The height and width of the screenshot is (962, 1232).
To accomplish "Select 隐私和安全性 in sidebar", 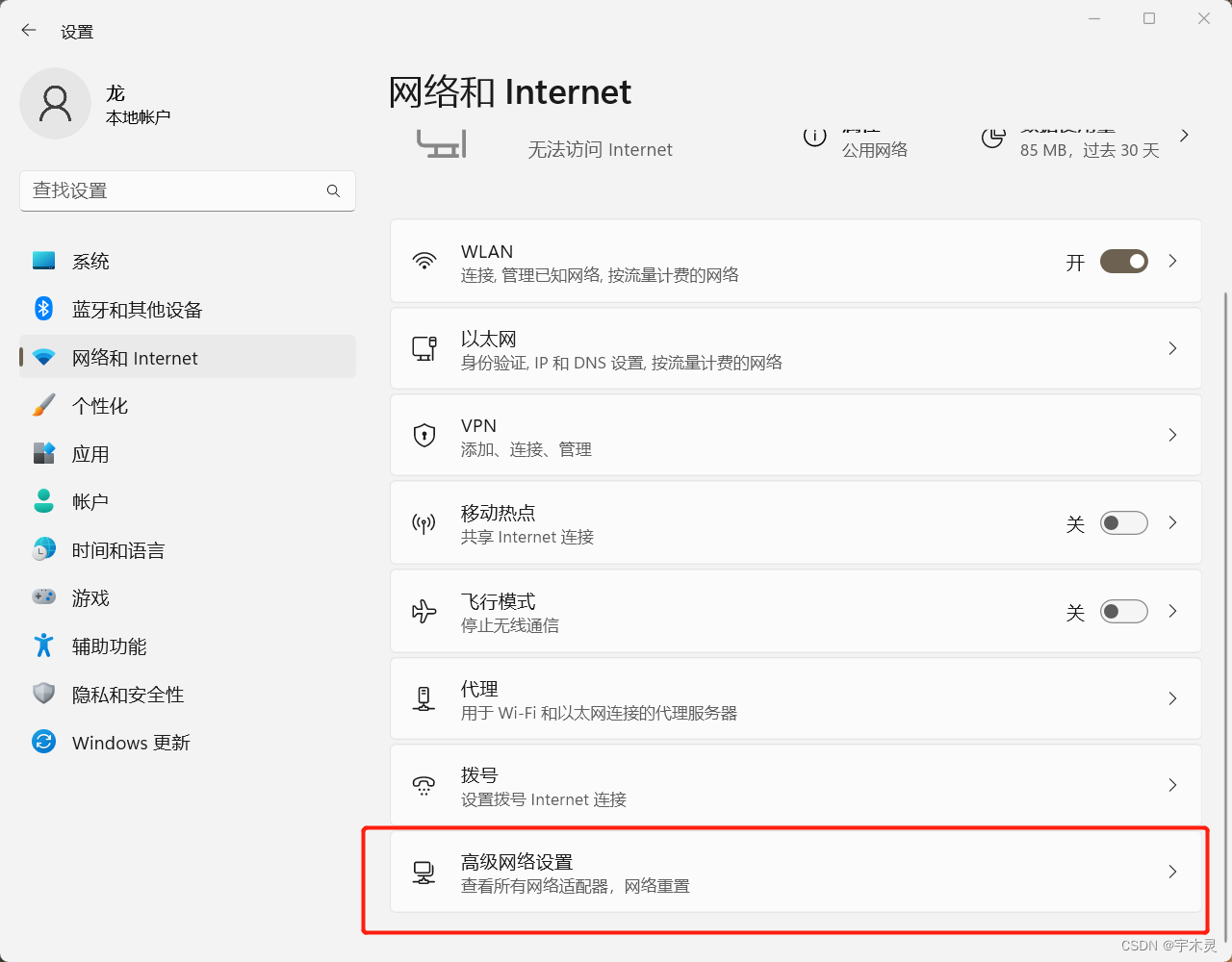I will click(x=188, y=694).
